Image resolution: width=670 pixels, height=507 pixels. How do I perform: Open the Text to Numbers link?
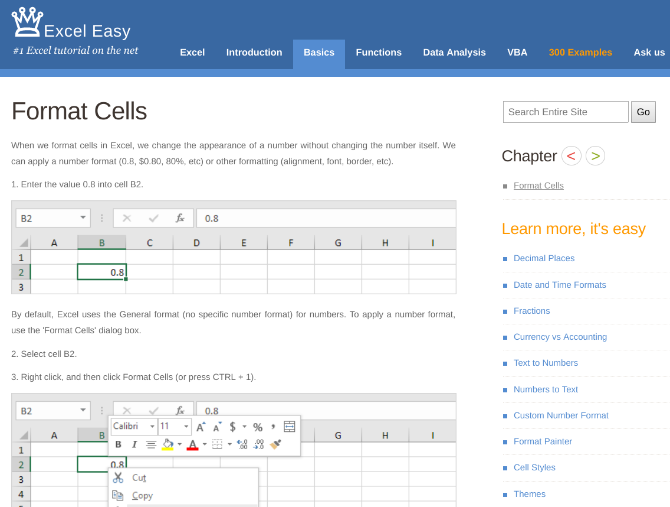545,363
